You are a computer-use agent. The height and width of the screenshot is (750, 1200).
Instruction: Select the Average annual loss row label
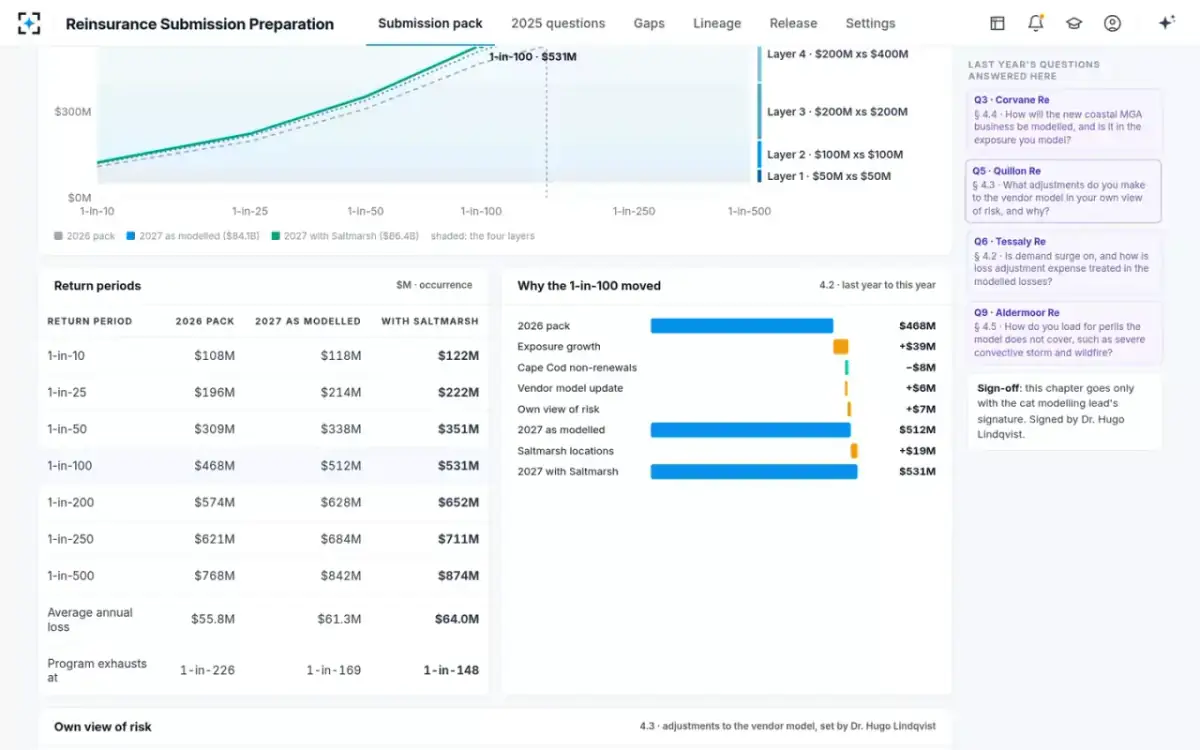click(90, 620)
